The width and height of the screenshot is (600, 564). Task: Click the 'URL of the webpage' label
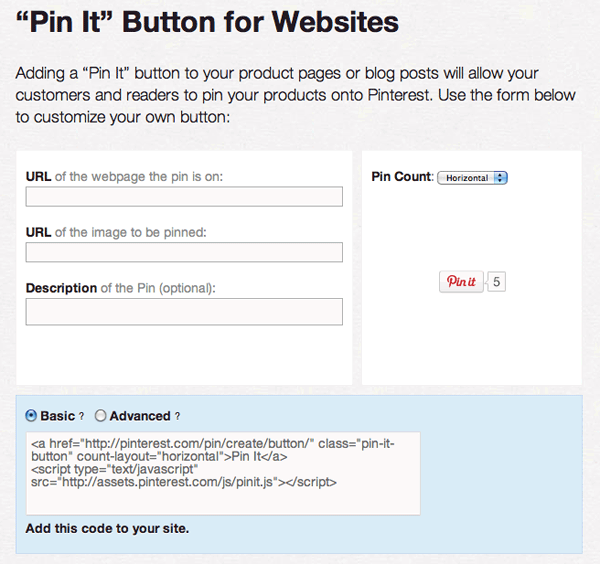125,177
